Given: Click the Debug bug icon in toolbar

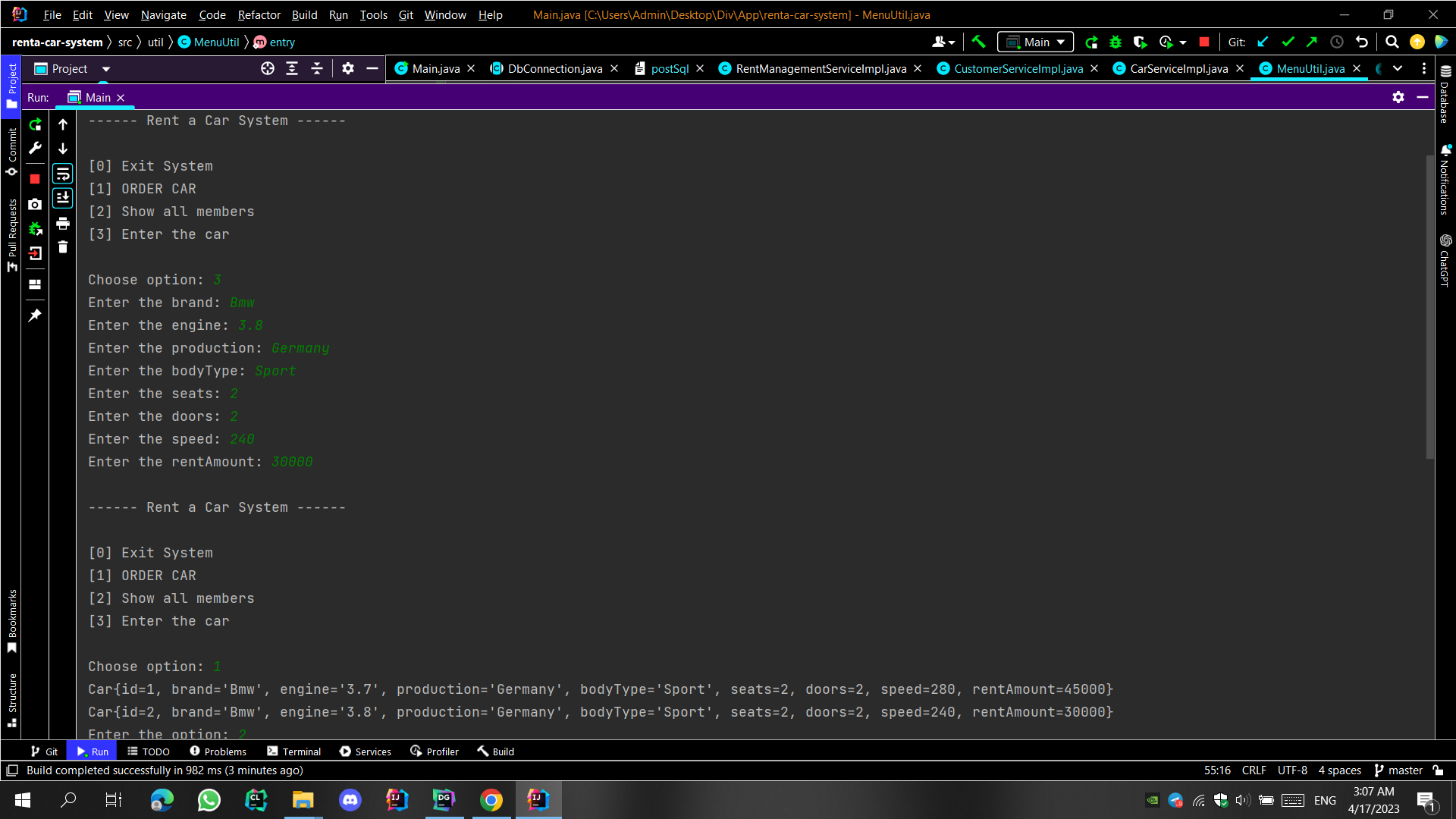Looking at the screenshot, I should click(1116, 42).
